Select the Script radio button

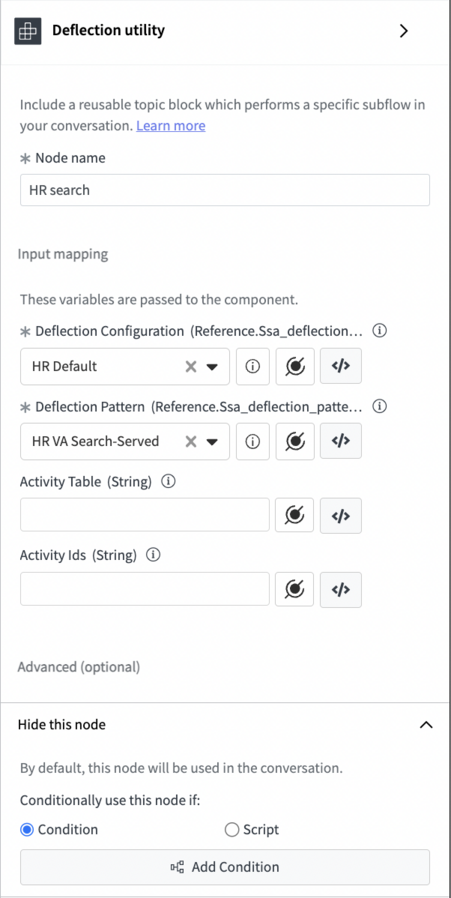232,829
